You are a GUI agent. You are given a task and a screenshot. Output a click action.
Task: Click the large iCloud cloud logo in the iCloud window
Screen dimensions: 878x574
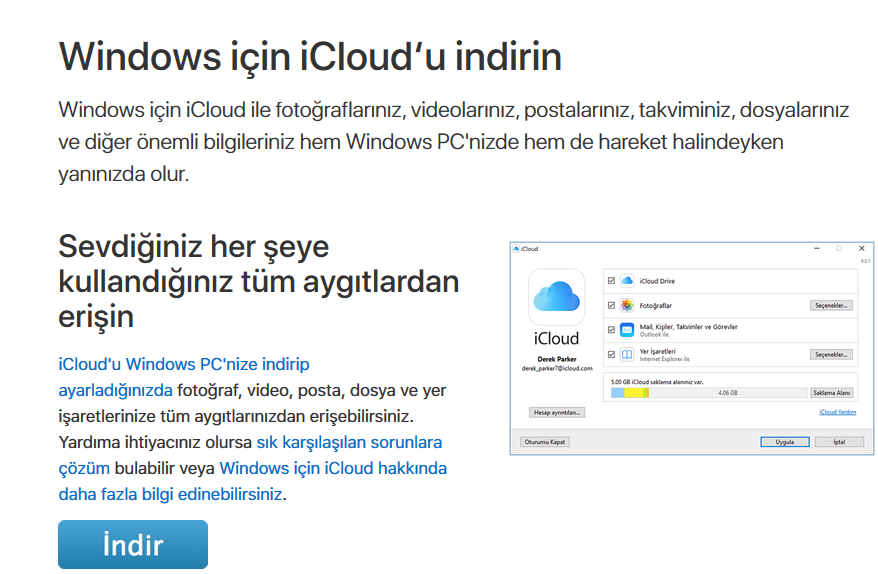tap(556, 297)
